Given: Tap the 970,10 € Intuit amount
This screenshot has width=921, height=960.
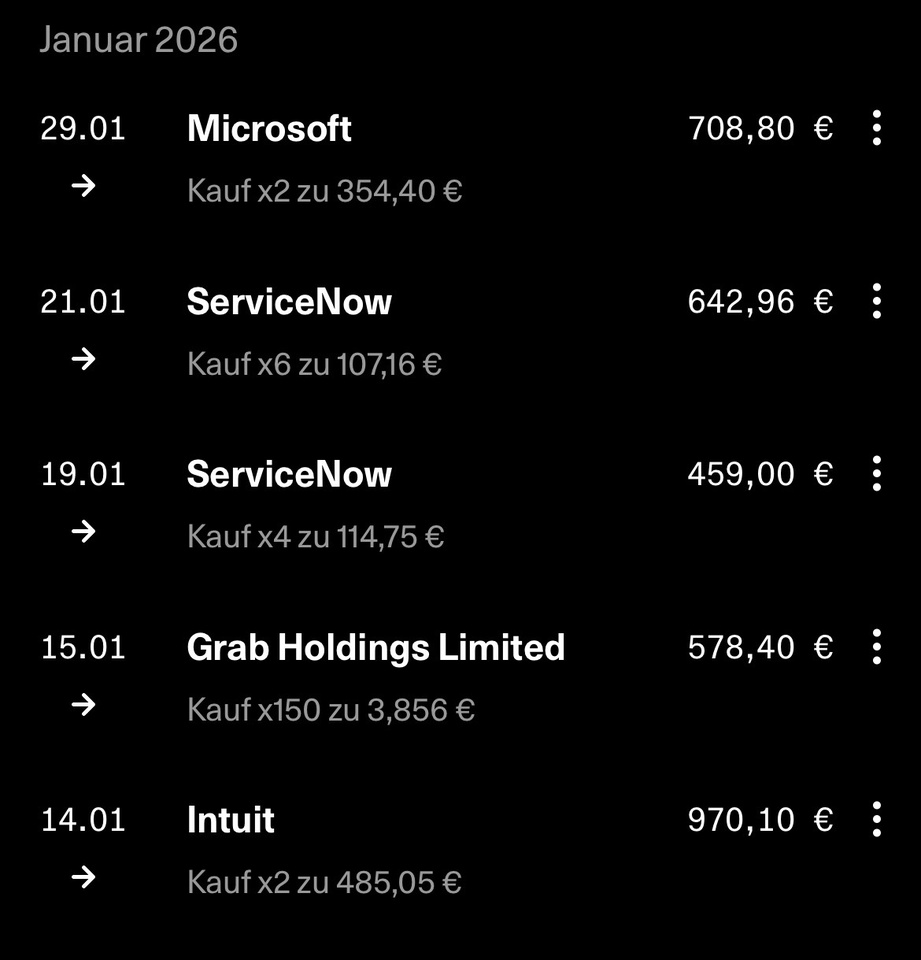Looking at the screenshot, I should [759, 821].
